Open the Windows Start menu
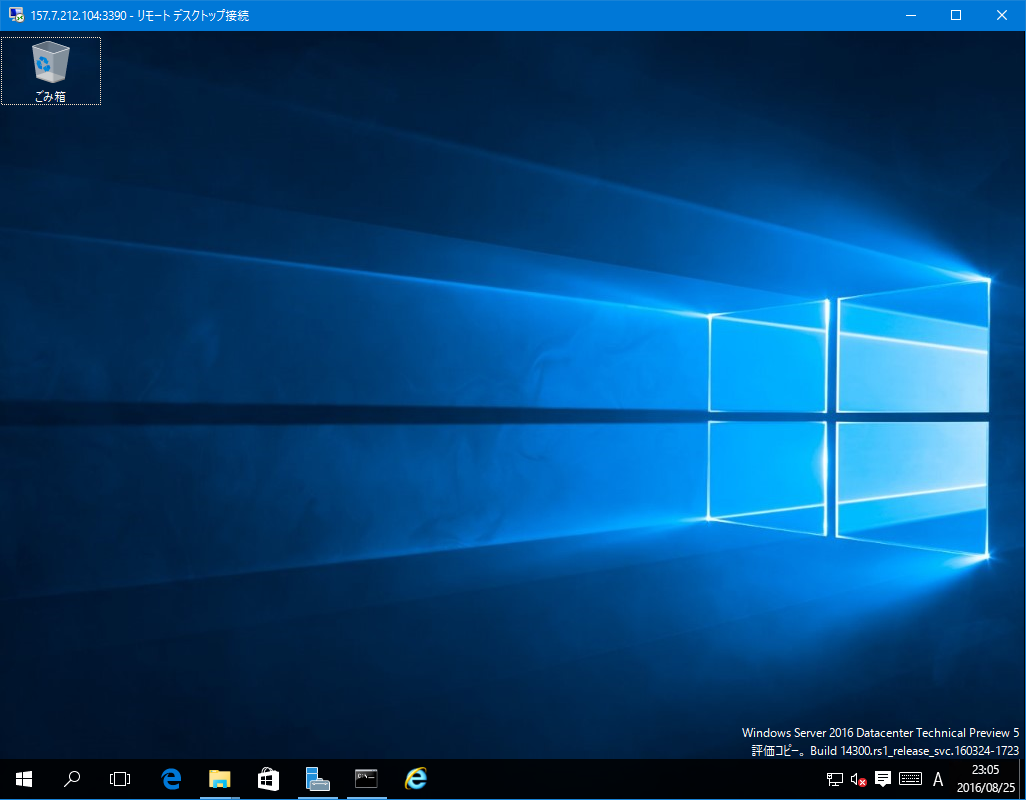Viewport: 1026px width, 800px height. (24, 779)
